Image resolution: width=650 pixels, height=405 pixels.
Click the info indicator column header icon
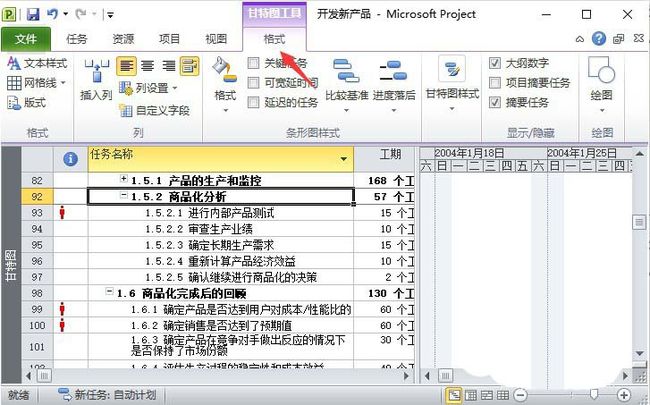[70, 159]
